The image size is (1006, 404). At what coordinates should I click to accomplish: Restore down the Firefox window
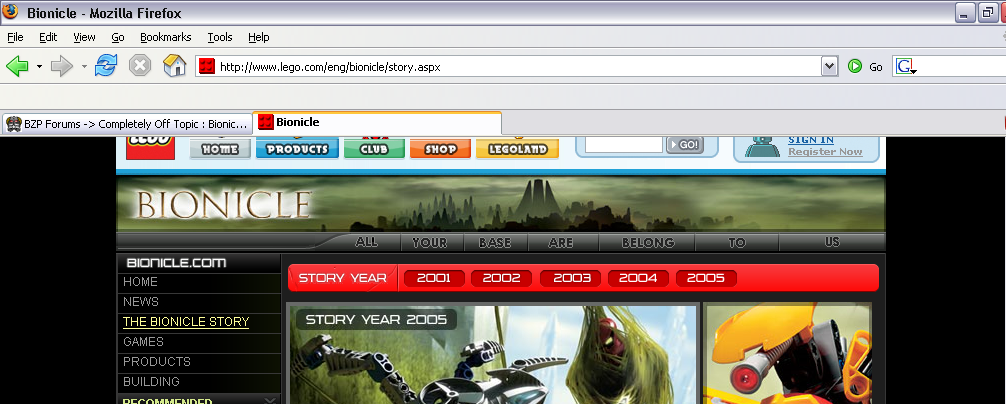988,12
